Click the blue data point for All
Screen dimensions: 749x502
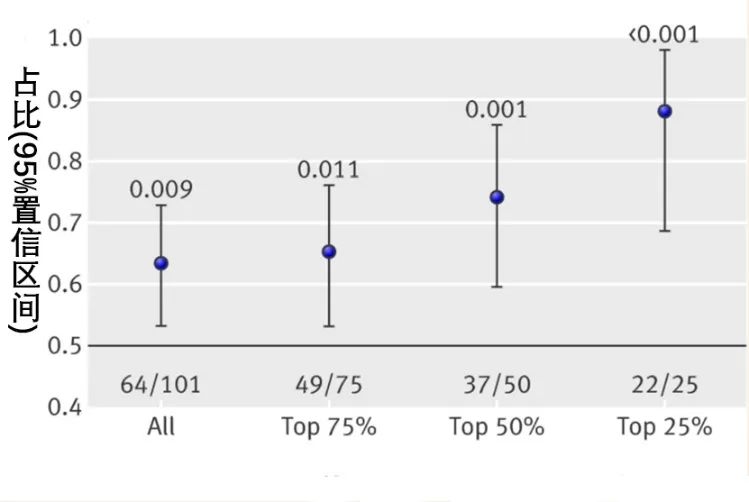click(161, 263)
